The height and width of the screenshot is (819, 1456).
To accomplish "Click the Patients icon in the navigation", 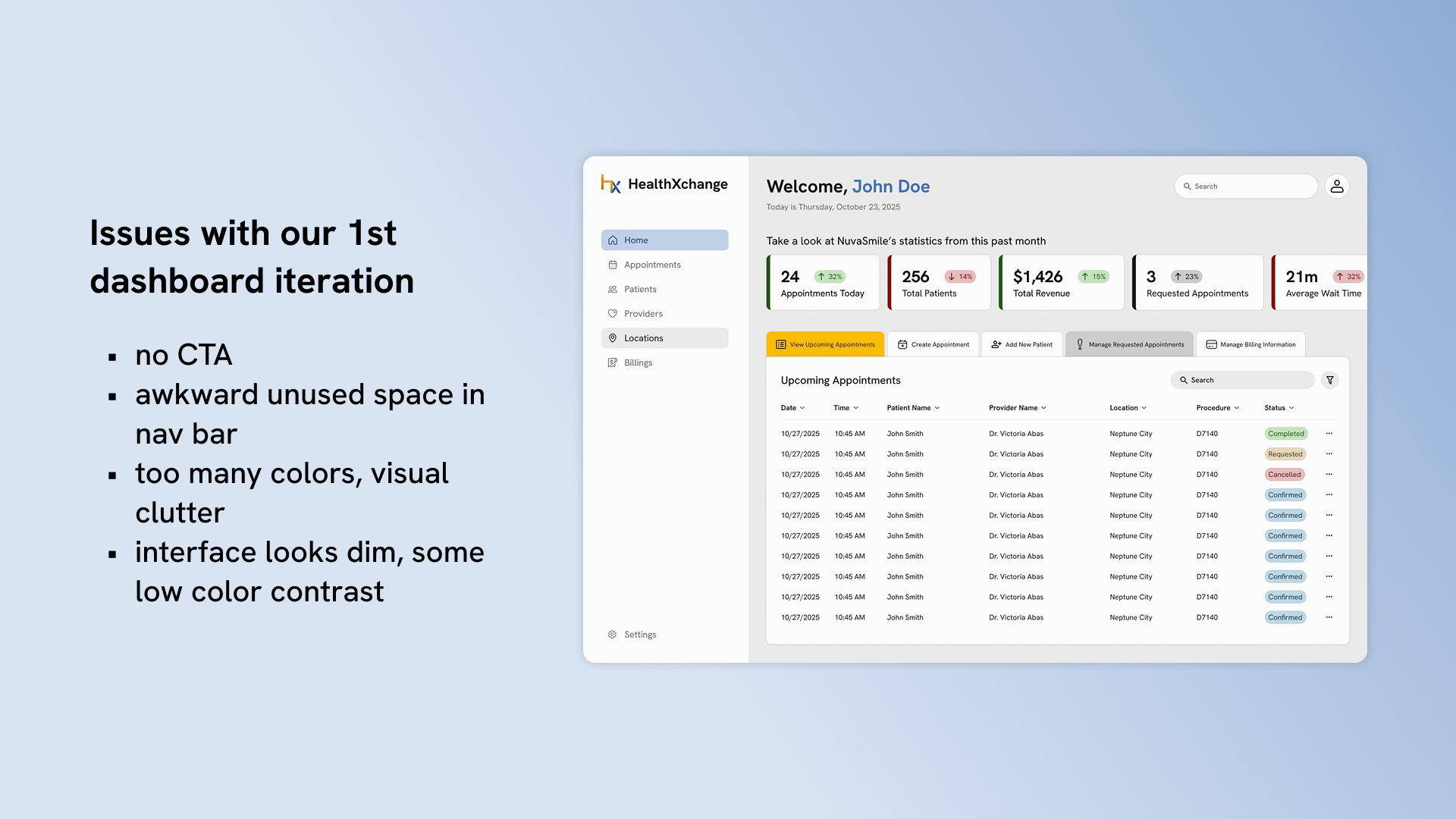I will [613, 289].
